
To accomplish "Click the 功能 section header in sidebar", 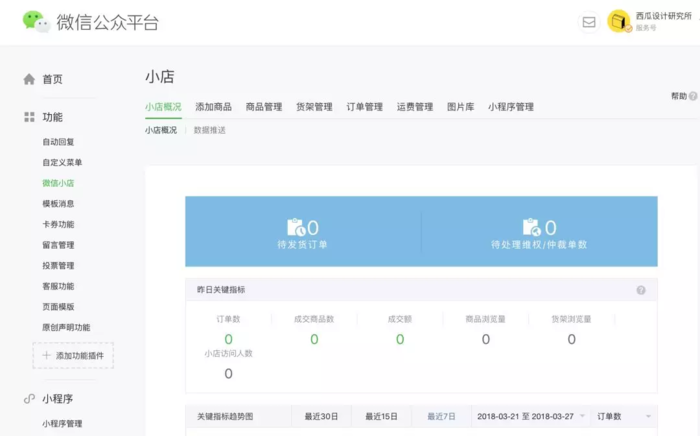I will tap(52, 117).
